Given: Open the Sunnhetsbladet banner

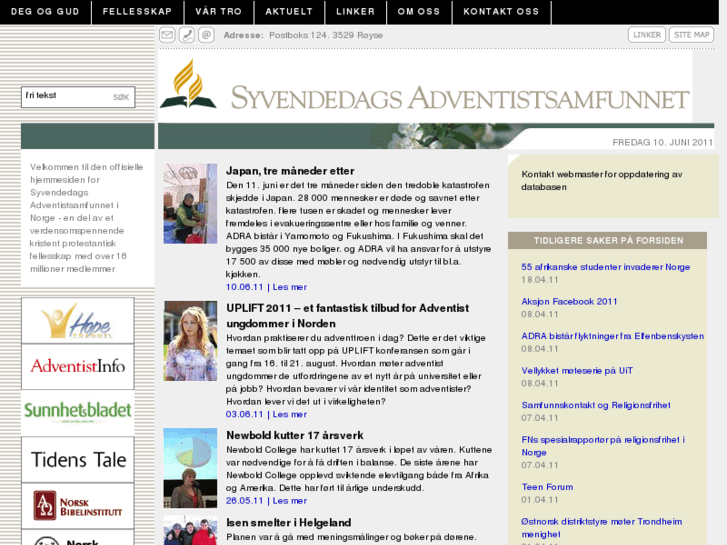Looking at the screenshot, I should (x=78, y=411).
